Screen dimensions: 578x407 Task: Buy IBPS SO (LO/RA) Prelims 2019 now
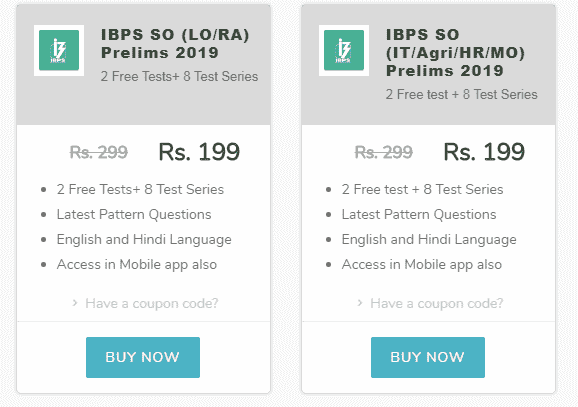coord(143,357)
